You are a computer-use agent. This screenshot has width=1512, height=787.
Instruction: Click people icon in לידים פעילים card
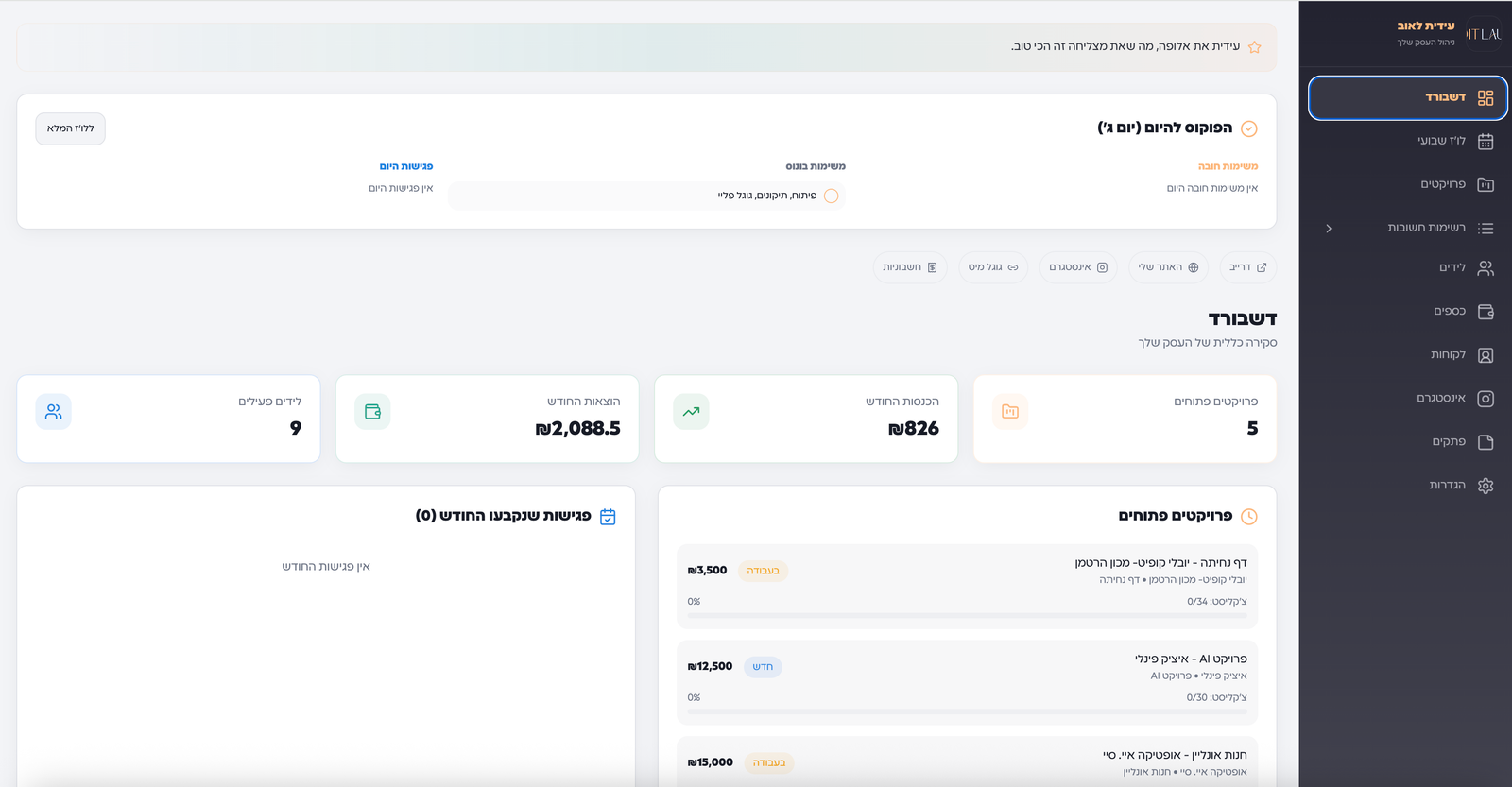(54, 412)
